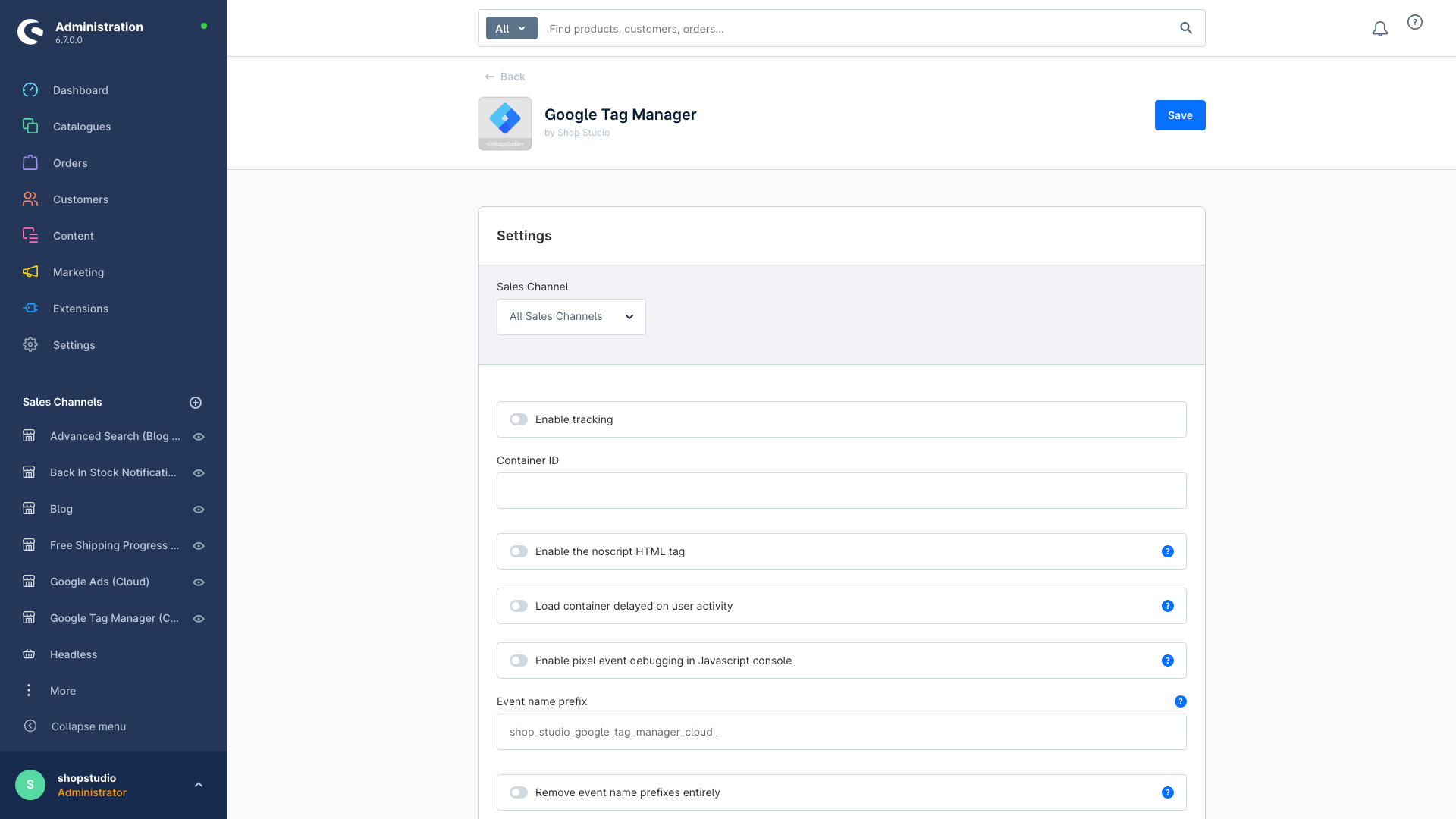Image resolution: width=1456 pixels, height=819 pixels.
Task: Click the Container ID input field
Action: coord(842,491)
